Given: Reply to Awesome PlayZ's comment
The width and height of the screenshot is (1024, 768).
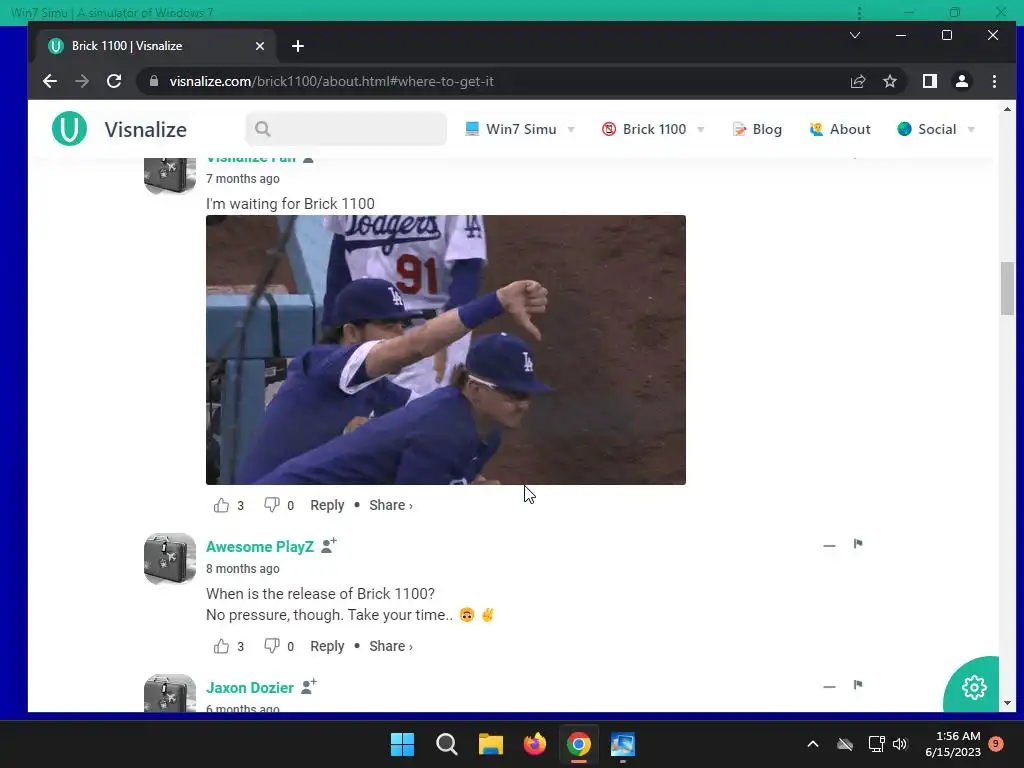Looking at the screenshot, I should pos(327,646).
